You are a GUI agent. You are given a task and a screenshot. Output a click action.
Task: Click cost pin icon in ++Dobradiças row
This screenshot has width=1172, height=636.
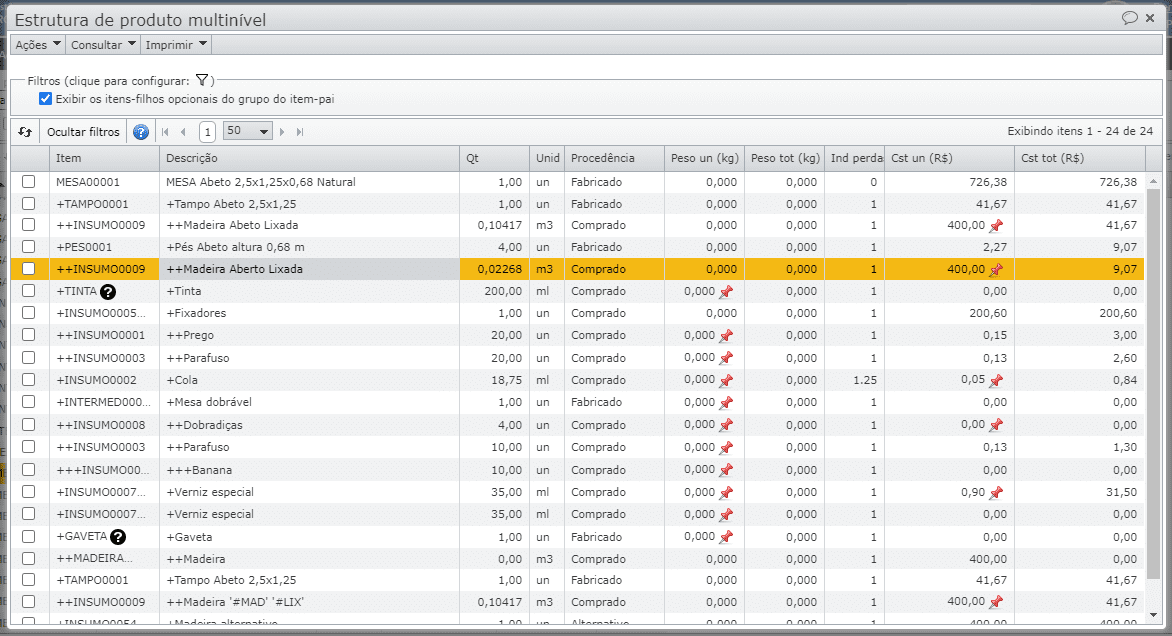tap(996, 425)
